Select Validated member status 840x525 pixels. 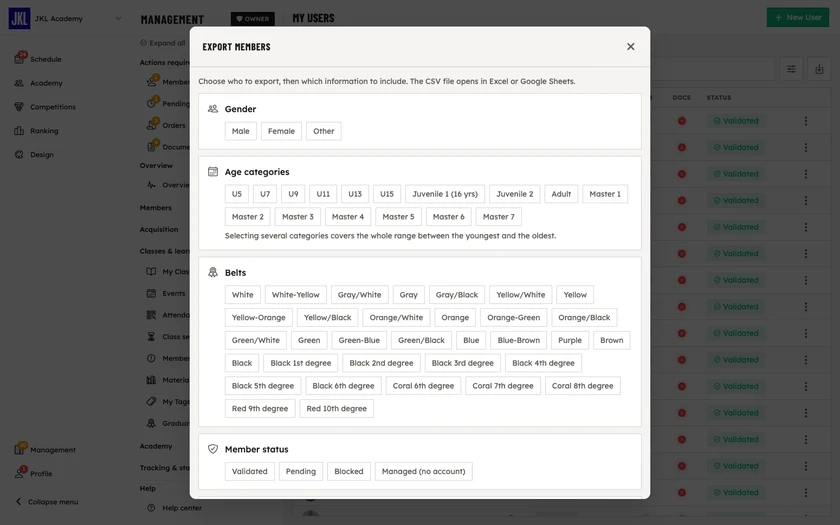point(250,471)
